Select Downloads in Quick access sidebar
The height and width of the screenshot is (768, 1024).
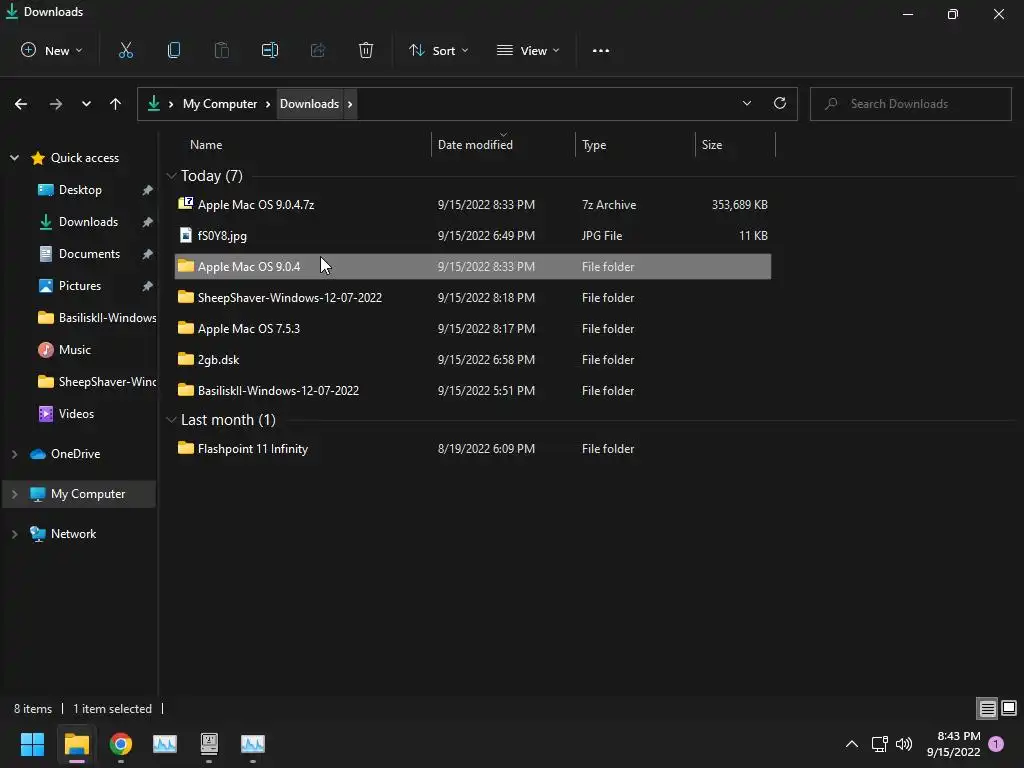point(88,222)
